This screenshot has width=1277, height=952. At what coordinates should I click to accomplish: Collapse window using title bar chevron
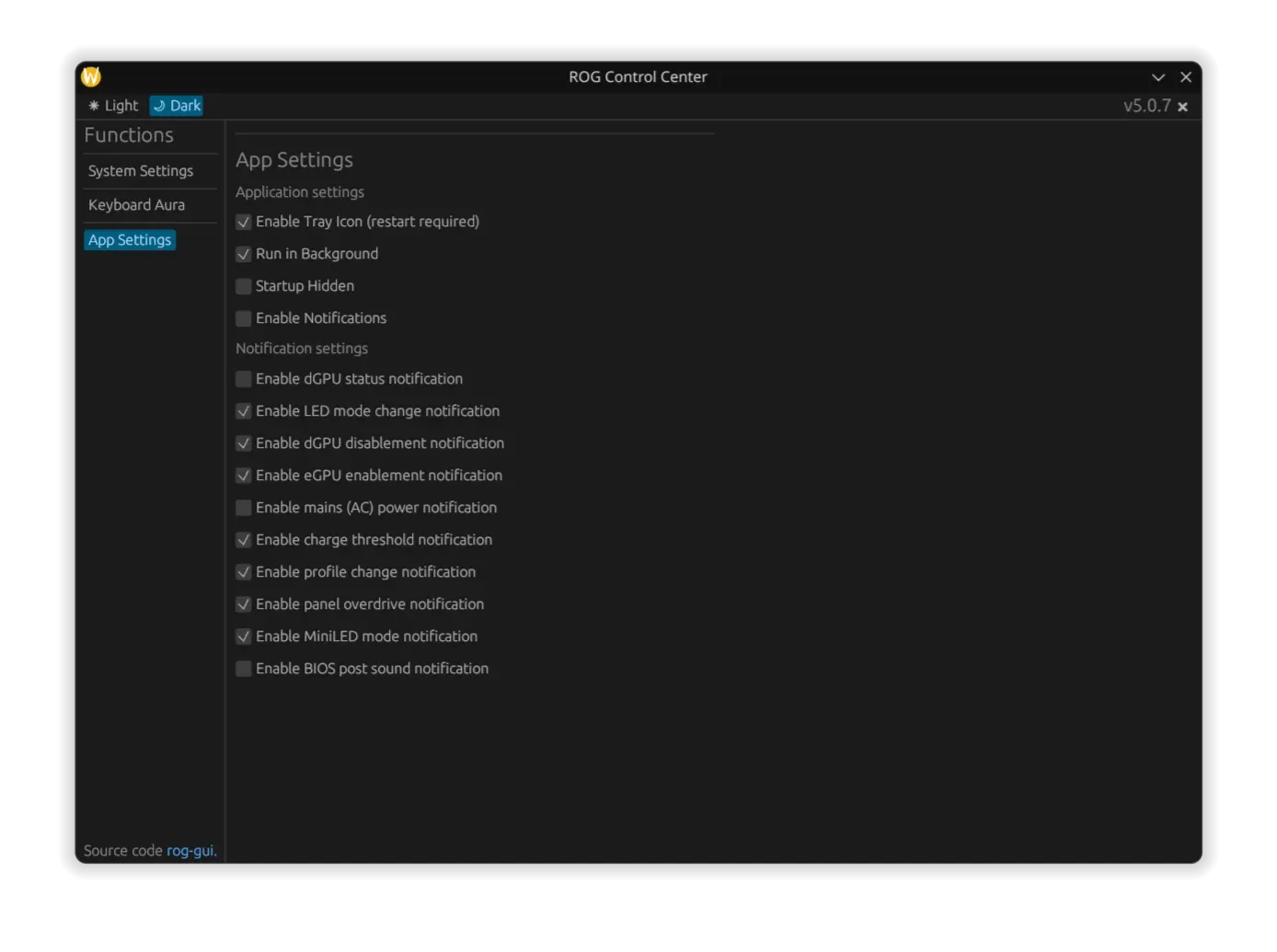coord(1158,77)
